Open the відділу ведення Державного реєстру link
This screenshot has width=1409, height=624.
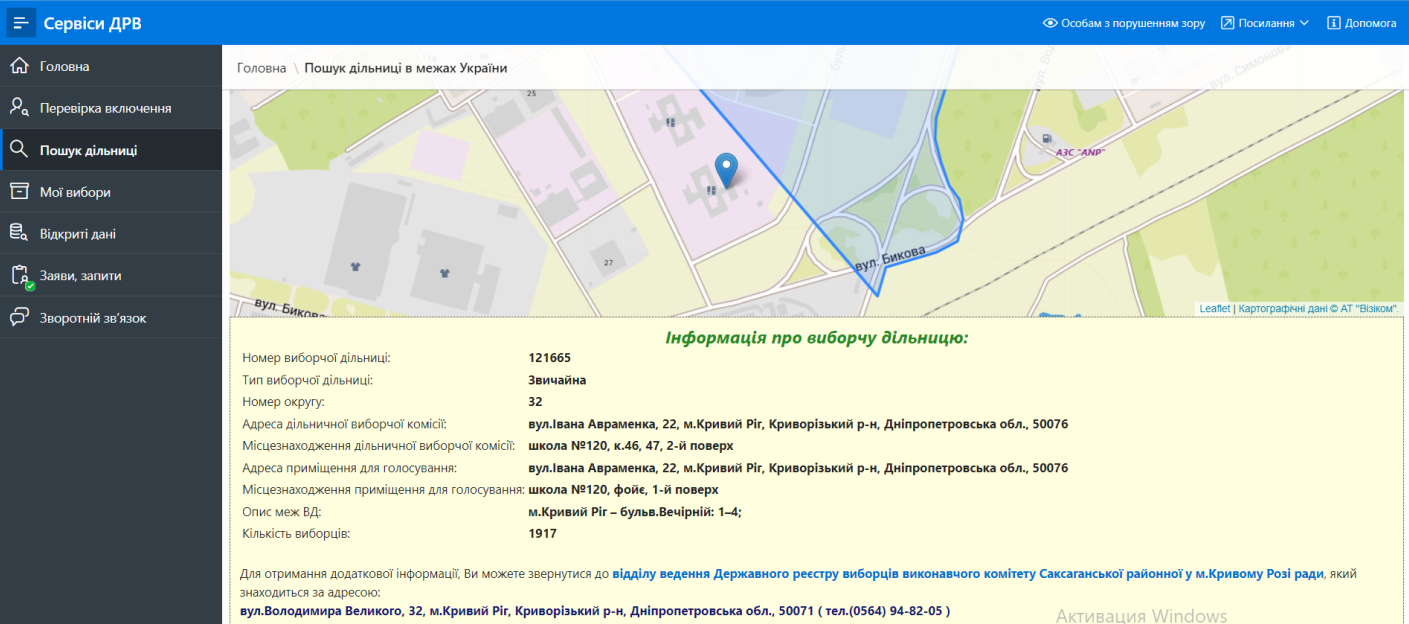point(967,574)
